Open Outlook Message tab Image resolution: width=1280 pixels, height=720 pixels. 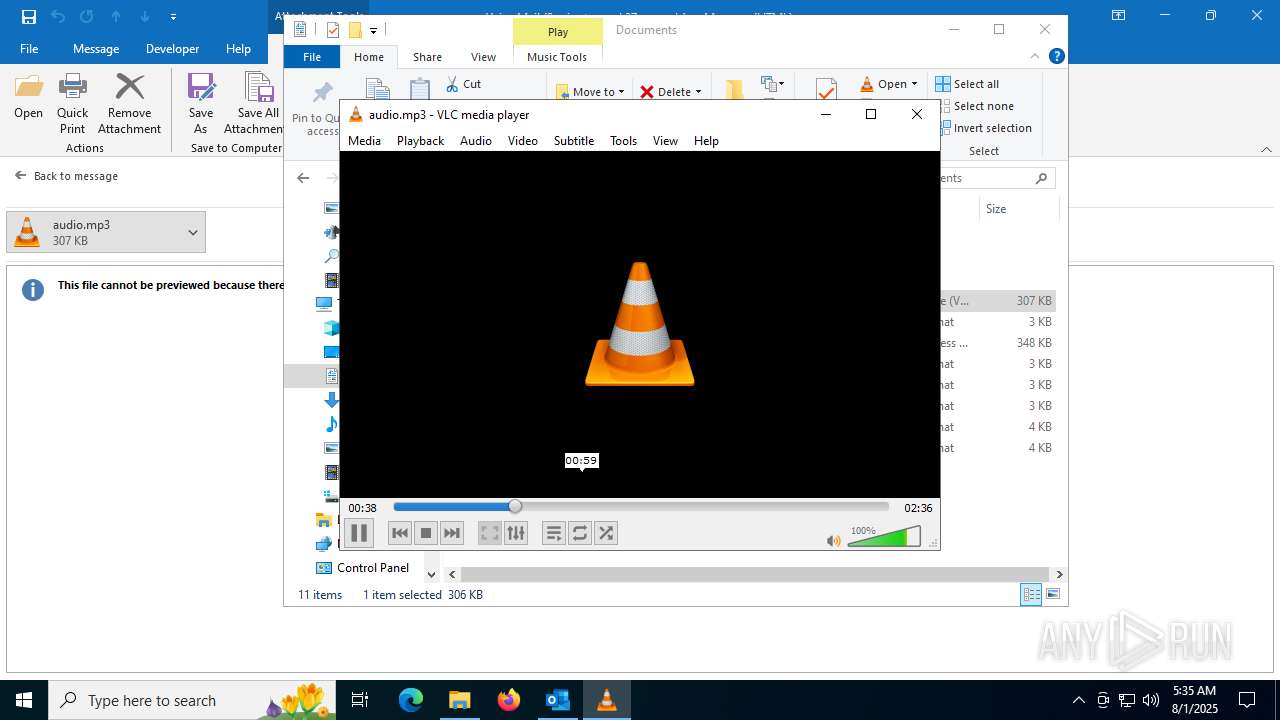[96, 48]
